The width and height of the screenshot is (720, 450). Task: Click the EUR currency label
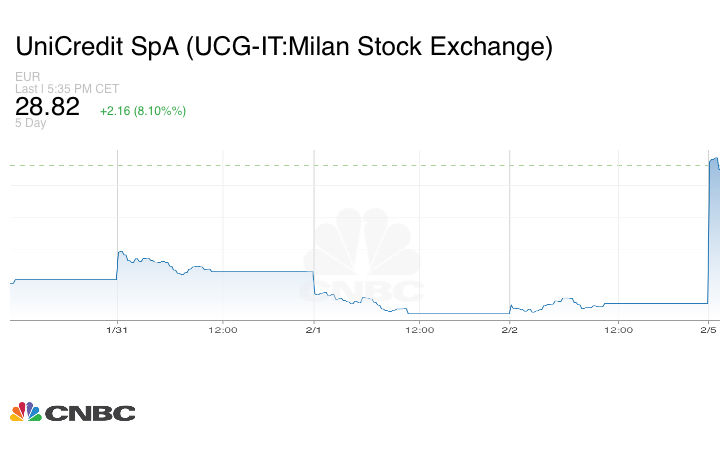point(27,77)
